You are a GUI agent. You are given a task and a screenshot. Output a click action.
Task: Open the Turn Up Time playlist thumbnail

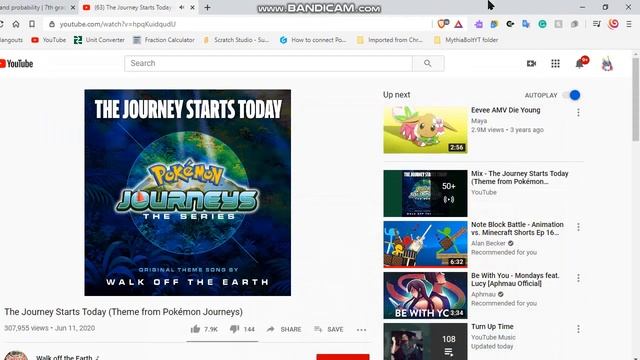point(425,341)
